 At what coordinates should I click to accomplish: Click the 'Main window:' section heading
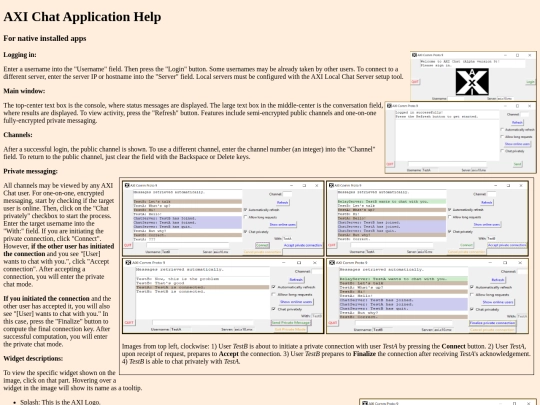(24, 91)
